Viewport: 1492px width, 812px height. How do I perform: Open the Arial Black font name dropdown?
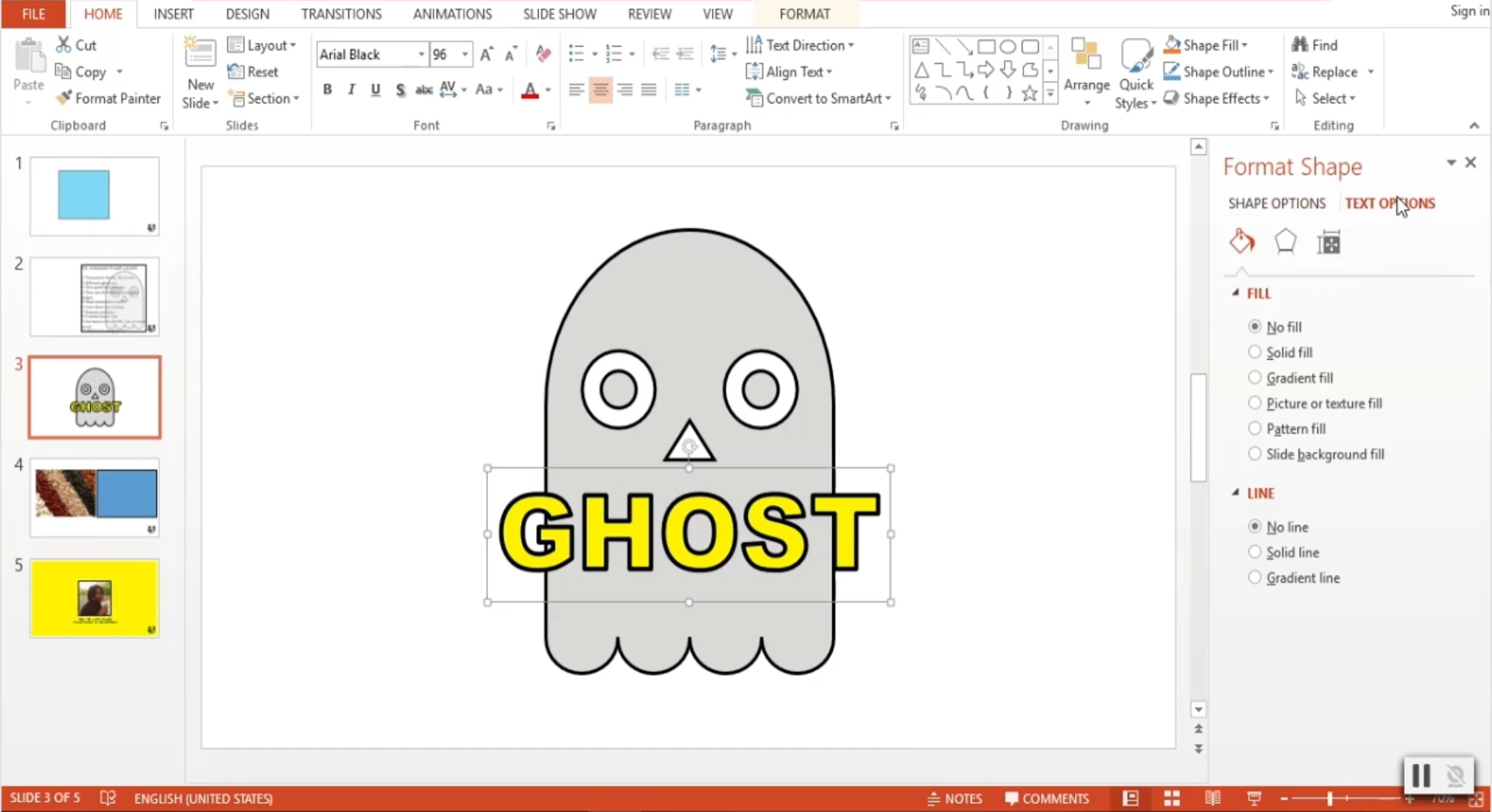click(421, 54)
